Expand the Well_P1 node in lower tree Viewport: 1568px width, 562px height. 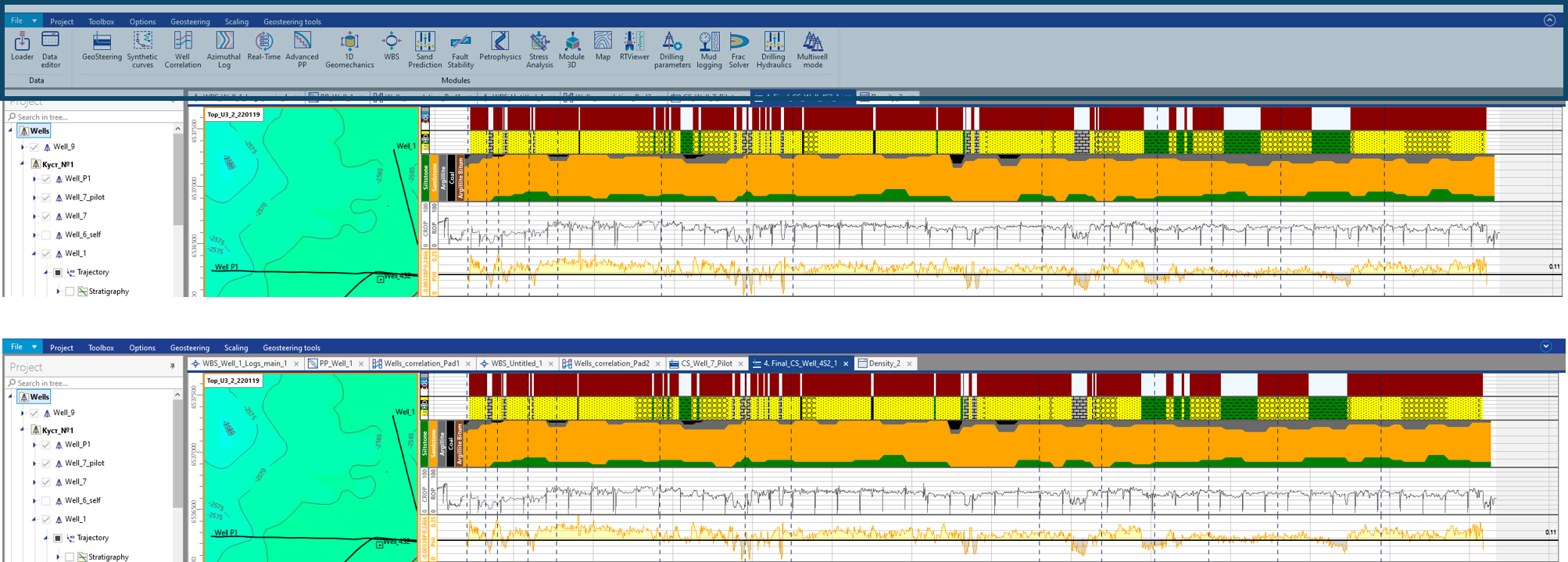coord(34,445)
